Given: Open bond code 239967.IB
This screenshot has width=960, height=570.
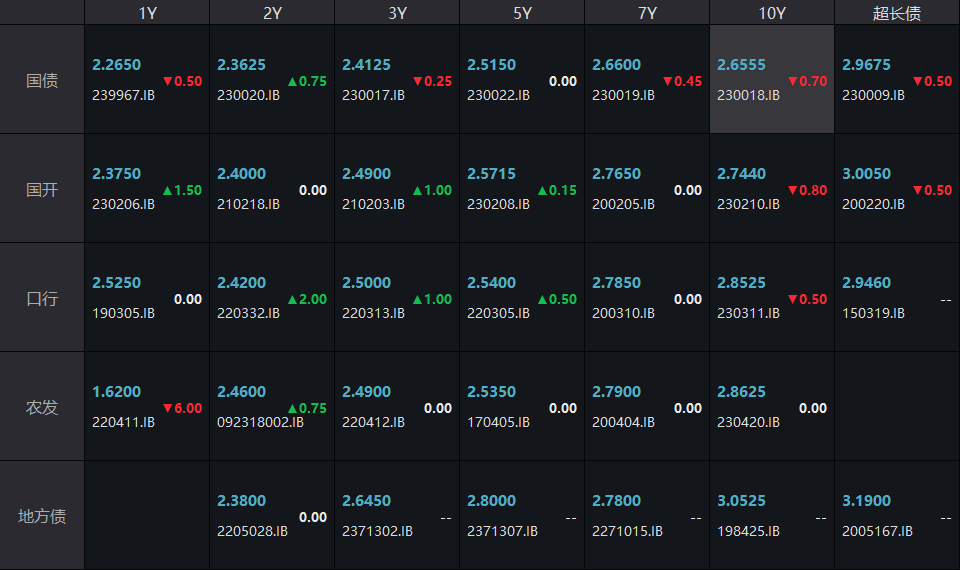Looking at the screenshot, I should pyautogui.click(x=123, y=95).
